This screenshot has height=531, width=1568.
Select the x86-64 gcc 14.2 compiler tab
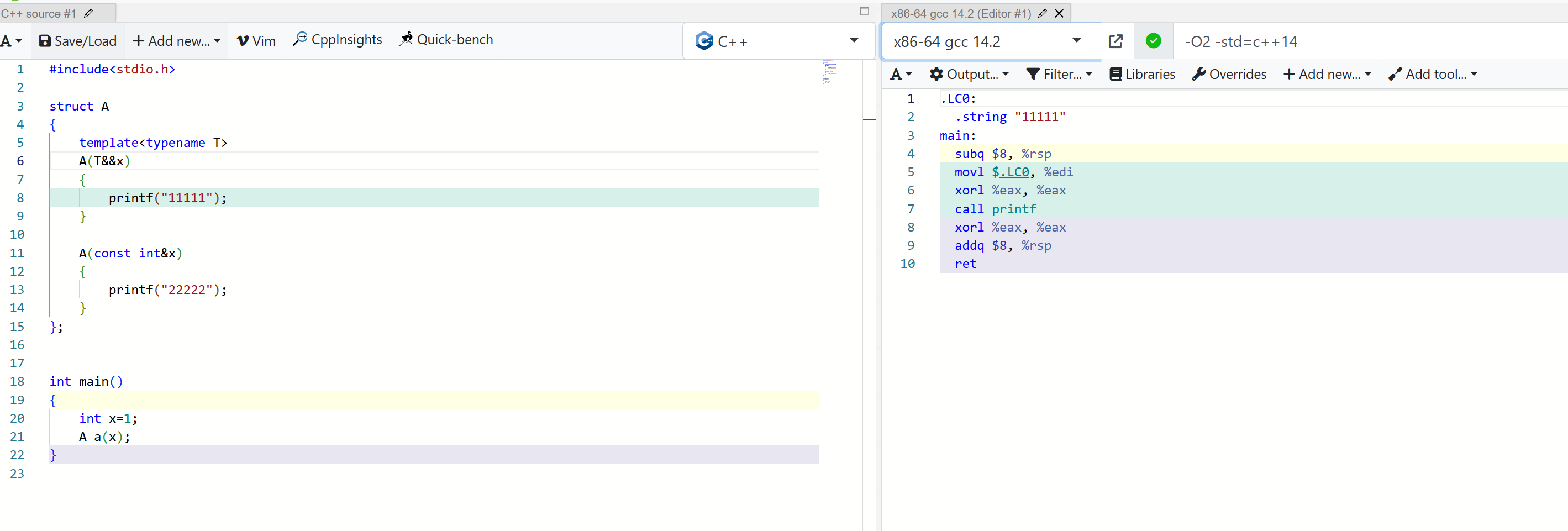pos(960,13)
